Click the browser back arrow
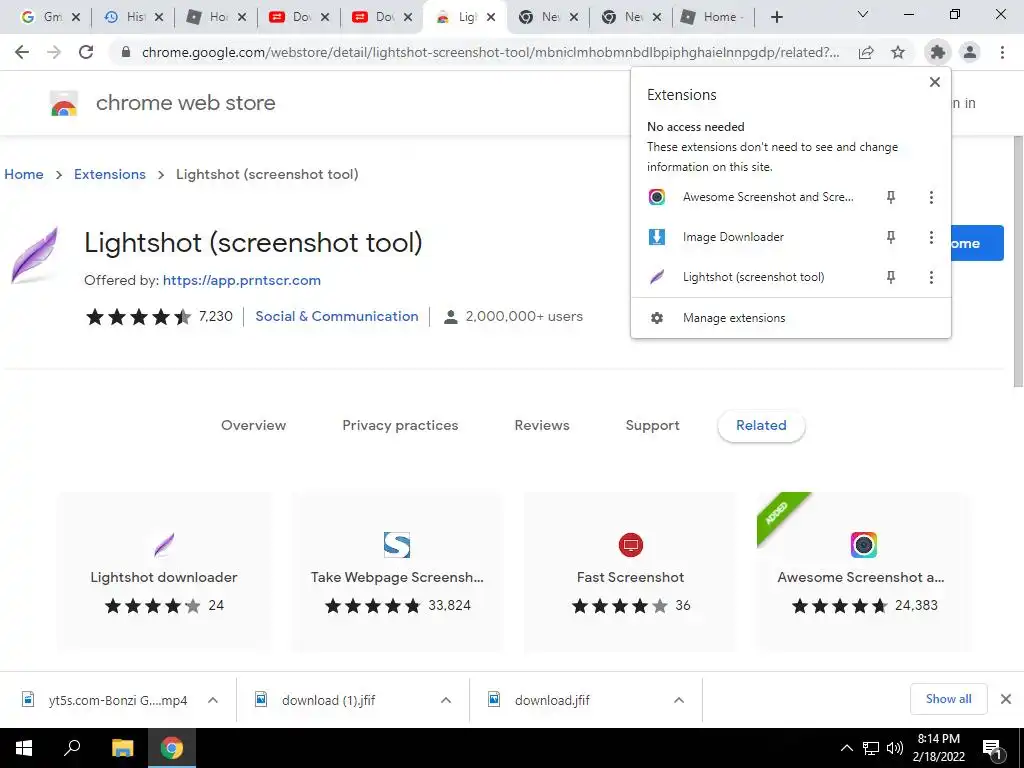 pyautogui.click(x=22, y=52)
